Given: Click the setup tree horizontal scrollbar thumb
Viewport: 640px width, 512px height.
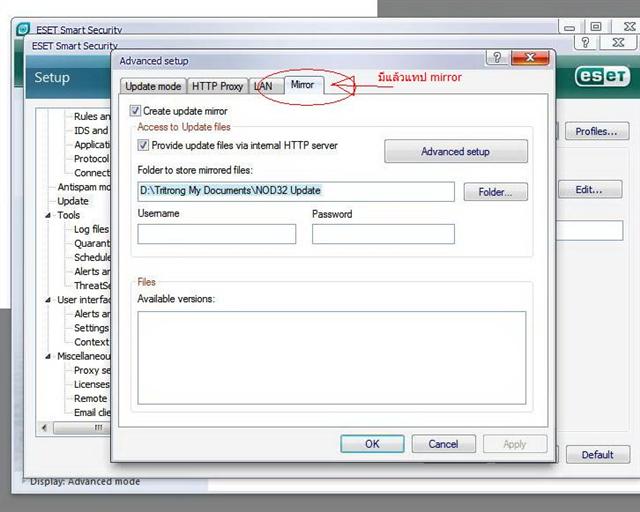Looking at the screenshot, I should pyautogui.click(x=82, y=427).
